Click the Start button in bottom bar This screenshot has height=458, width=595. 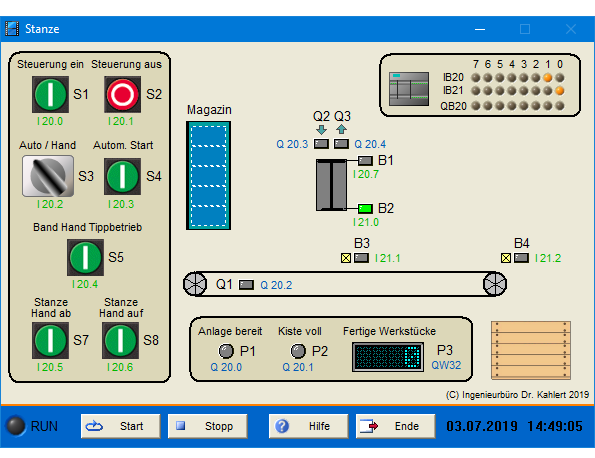120,426
